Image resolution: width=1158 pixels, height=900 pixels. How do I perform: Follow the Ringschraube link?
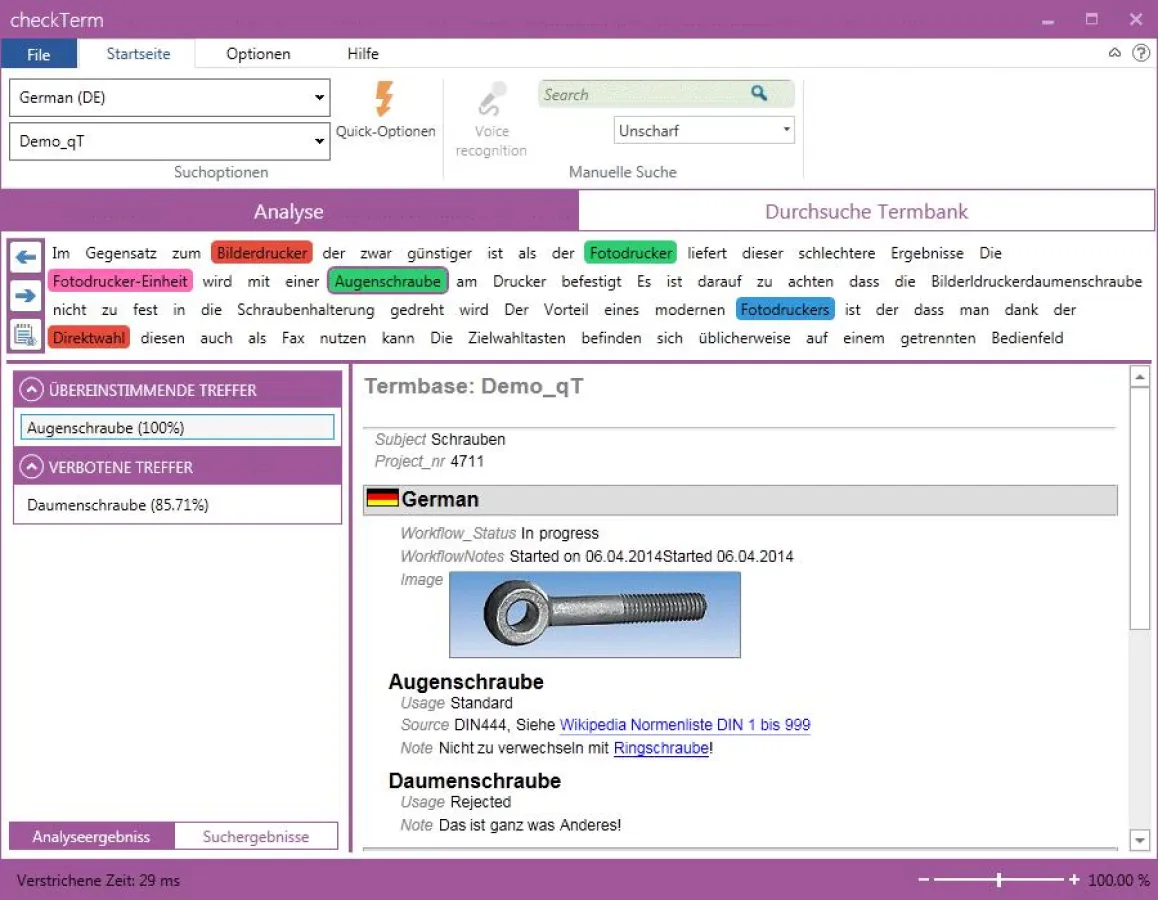[661, 748]
